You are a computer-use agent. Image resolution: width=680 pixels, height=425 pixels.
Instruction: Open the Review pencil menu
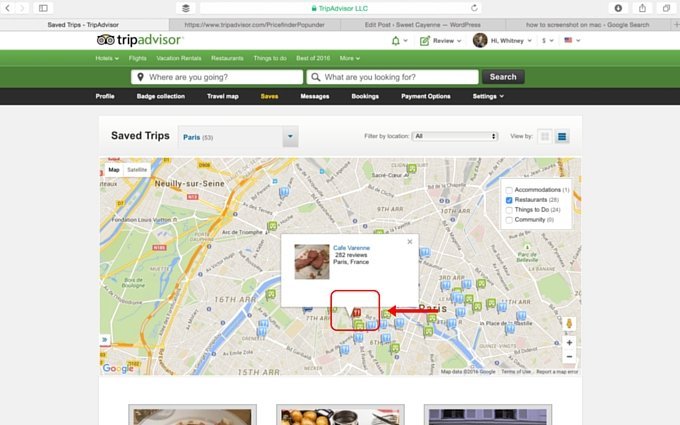pos(440,41)
